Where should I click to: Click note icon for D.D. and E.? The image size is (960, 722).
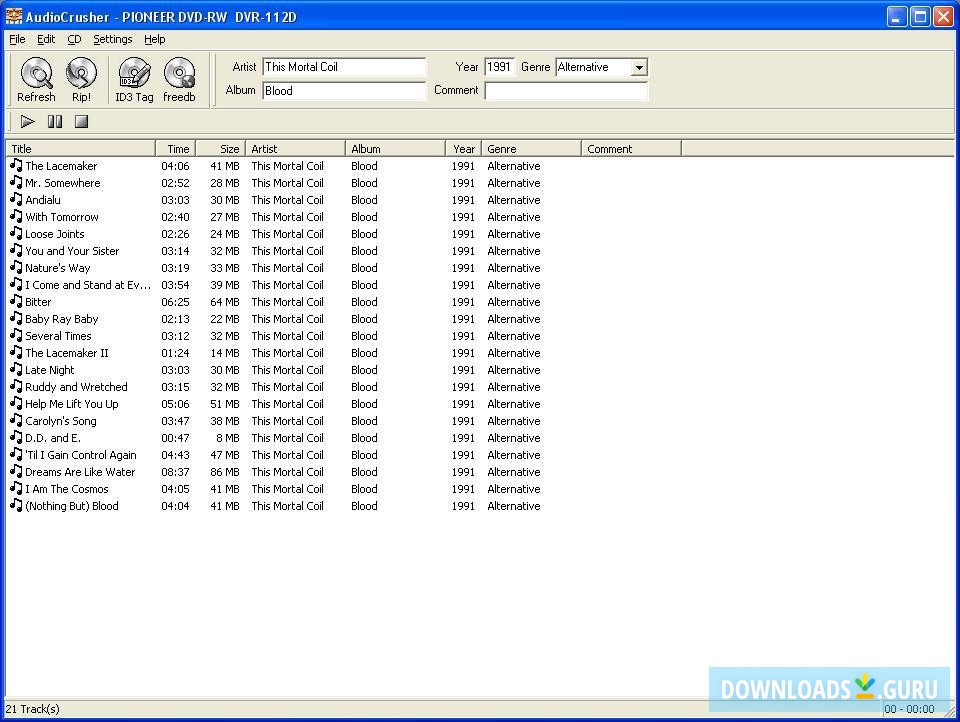(x=16, y=437)
